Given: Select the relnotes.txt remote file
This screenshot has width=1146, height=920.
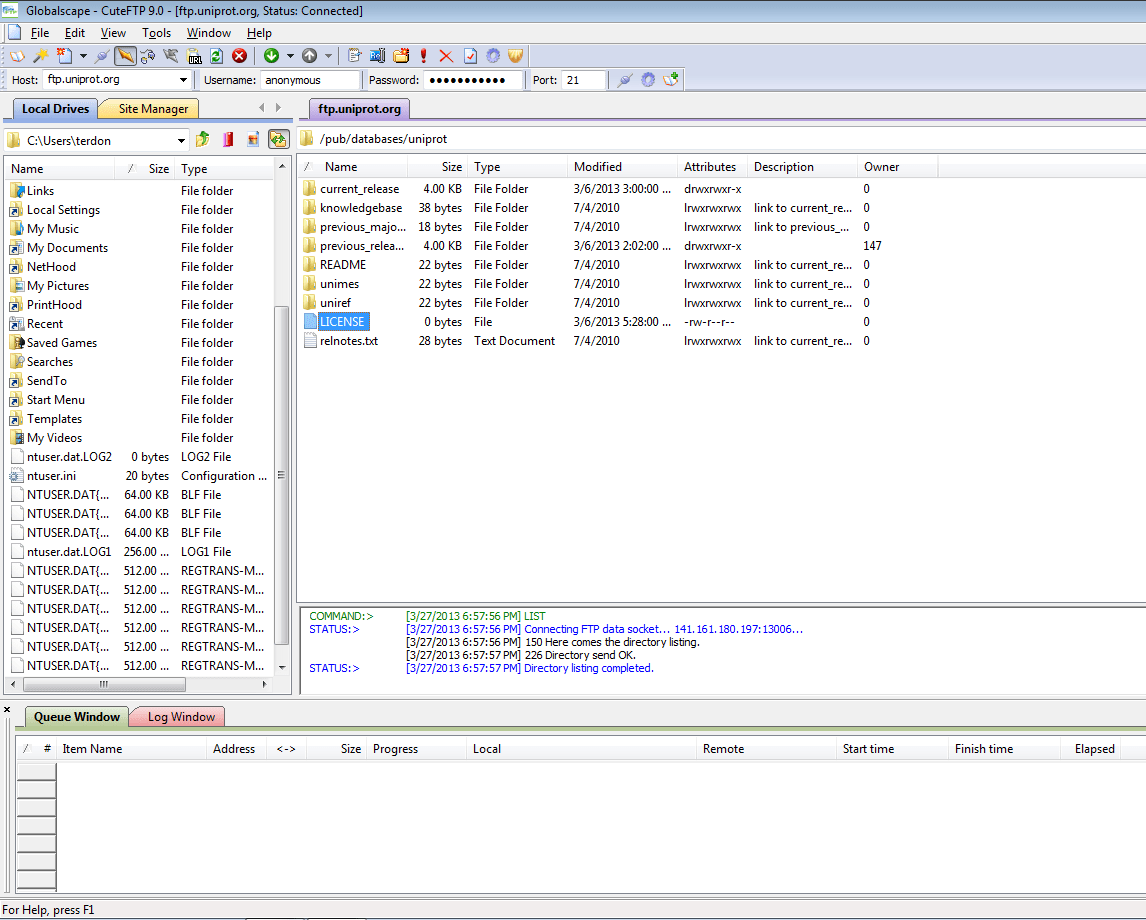Looking at the screenshot, I should 349,341.
